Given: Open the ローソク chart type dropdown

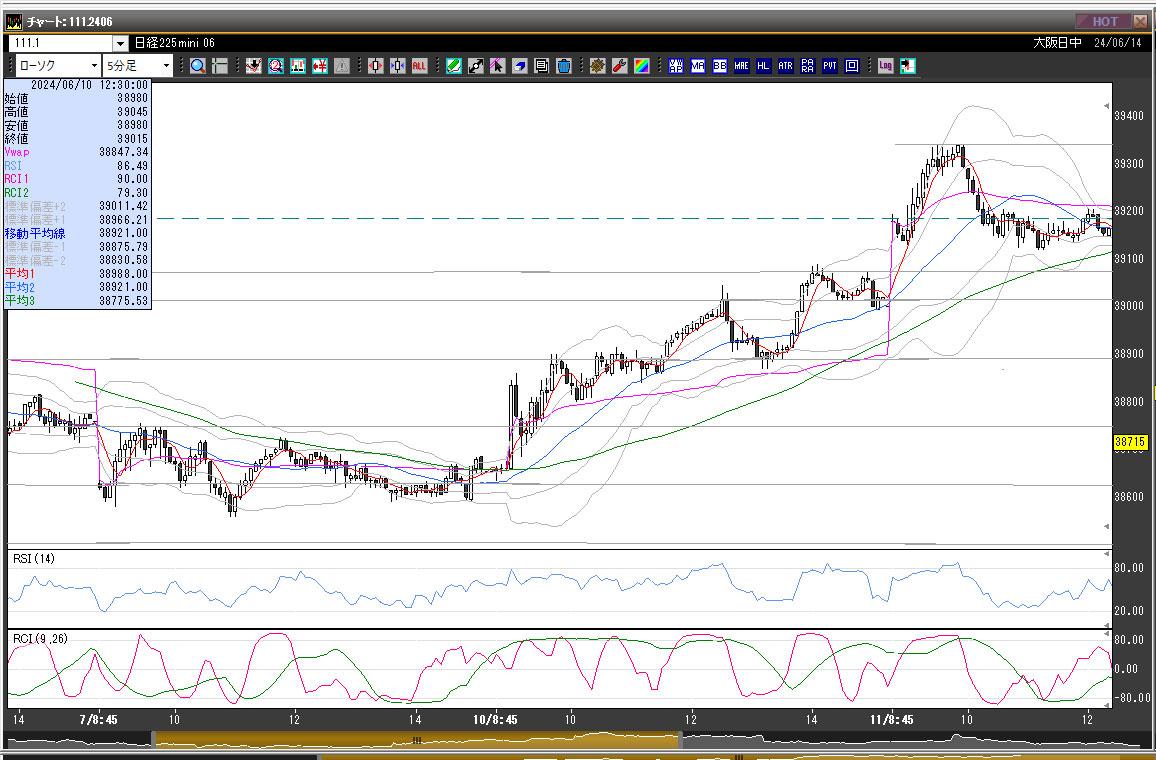Looking at the screenshot, I should coord(58,66).
